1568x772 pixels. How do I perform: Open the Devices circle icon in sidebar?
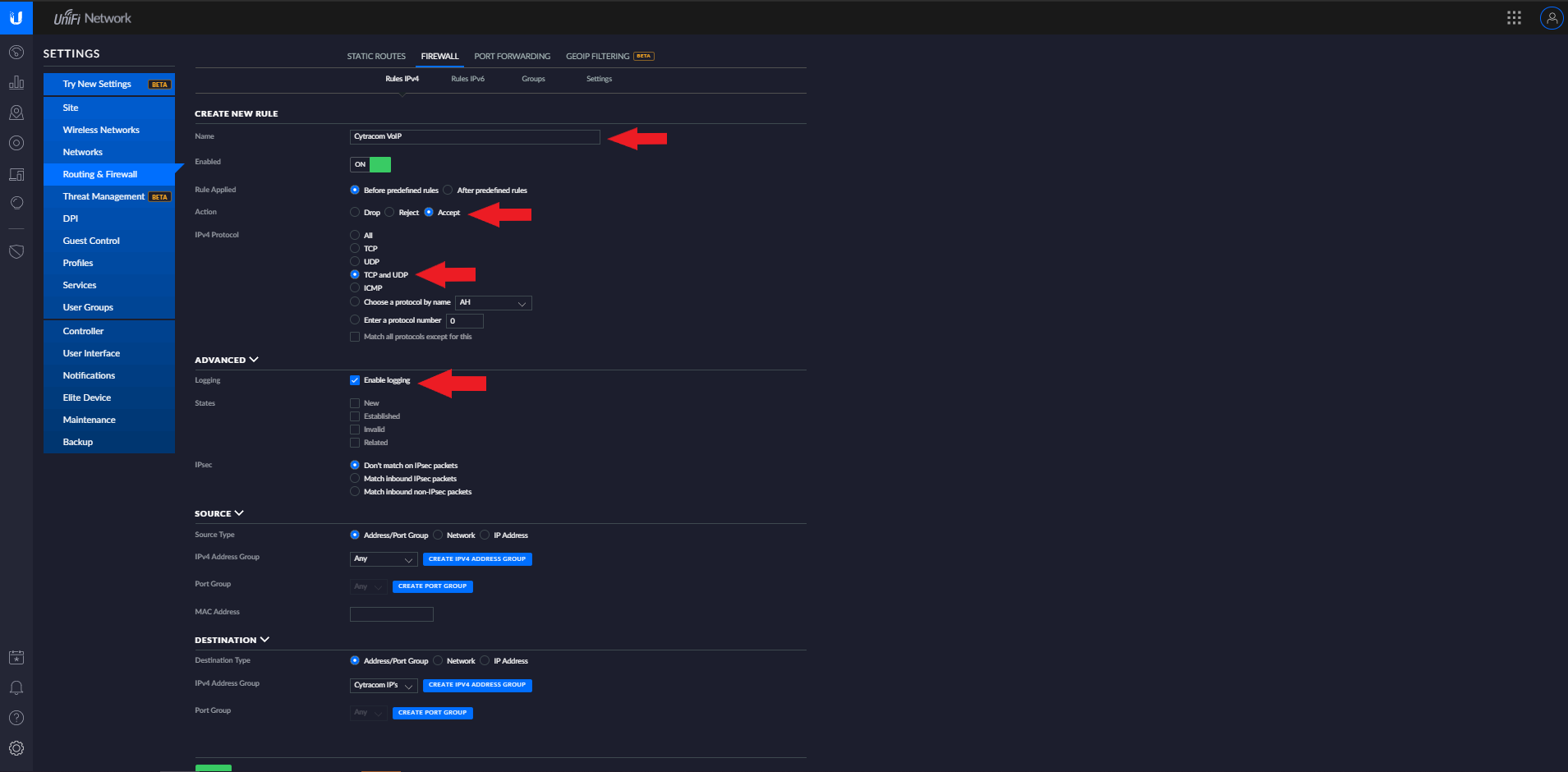click(16, 142)
